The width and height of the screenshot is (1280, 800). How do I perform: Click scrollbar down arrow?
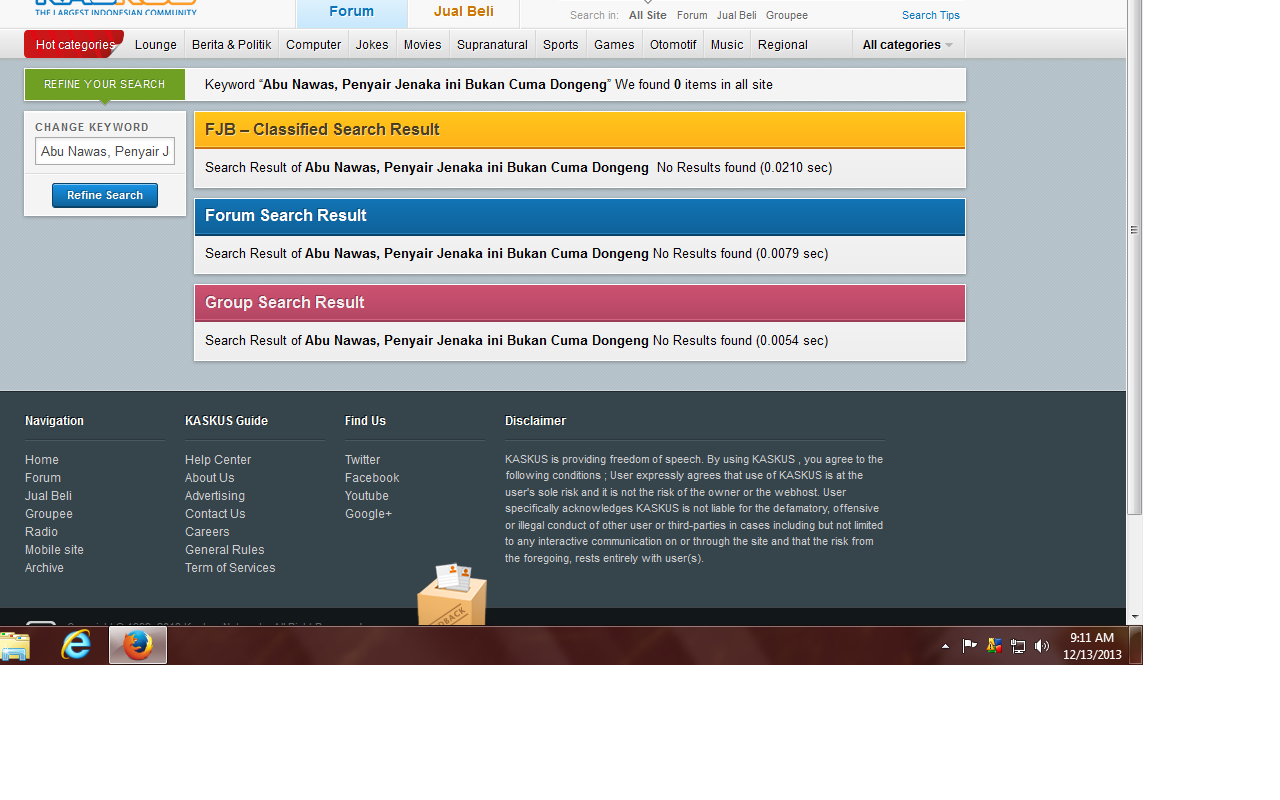(1134, 617)
